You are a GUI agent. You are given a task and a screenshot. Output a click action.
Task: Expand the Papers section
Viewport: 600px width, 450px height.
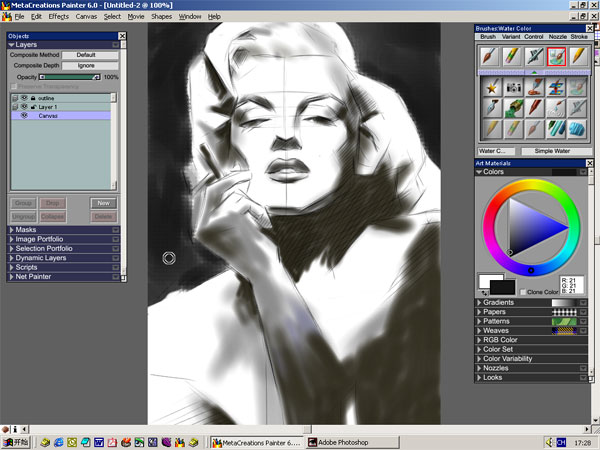pos(479,312)
